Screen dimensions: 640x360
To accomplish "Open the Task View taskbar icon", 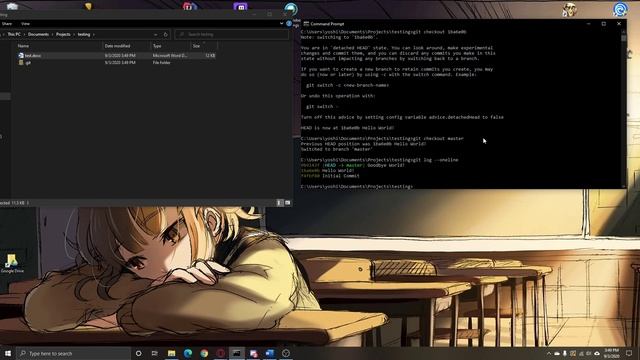I will coord(155,353).
